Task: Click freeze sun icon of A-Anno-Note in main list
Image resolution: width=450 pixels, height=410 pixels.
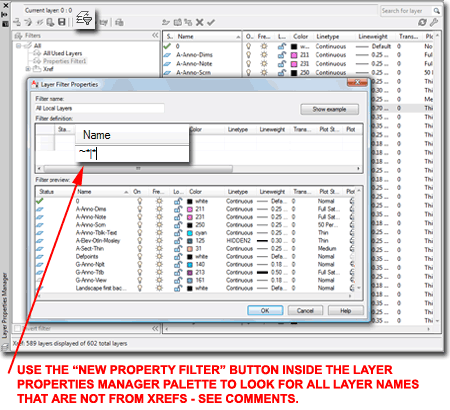Action: coord(264,64)
